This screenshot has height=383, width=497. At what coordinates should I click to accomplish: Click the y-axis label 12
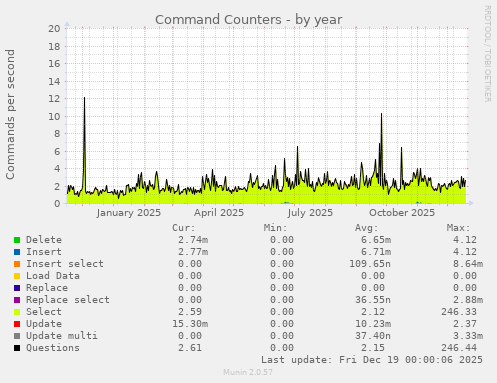[x=54, y=99]
